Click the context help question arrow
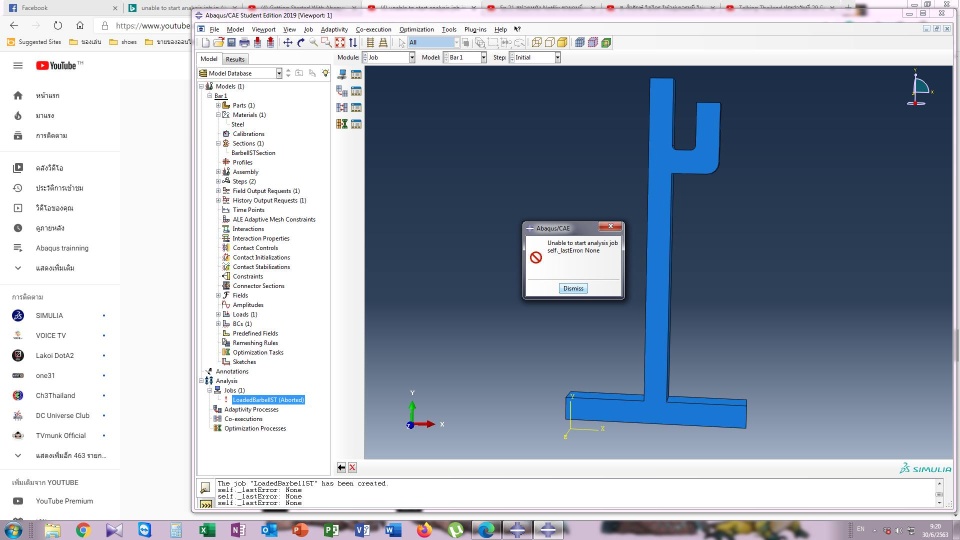The height and width of the screenshot is (540, 960). [517, 29]
